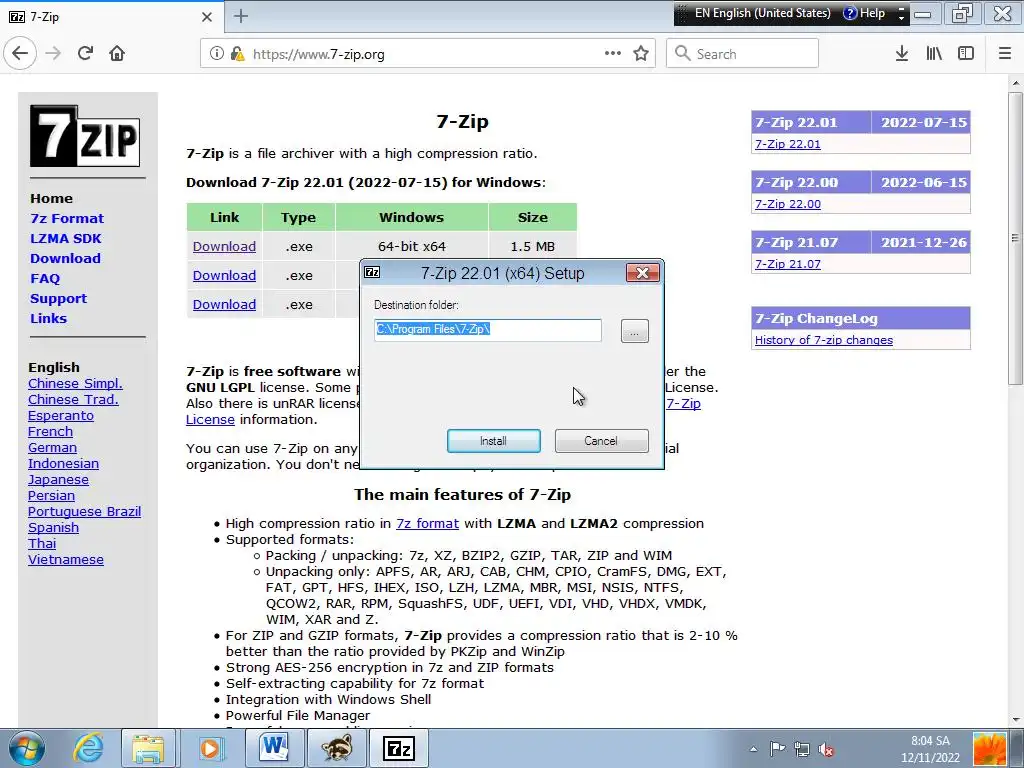This screenshot has width=1024, height=768.
Task: Toggle the sidebar view icon
Action: pyautogui.click(x=966, y=54)
